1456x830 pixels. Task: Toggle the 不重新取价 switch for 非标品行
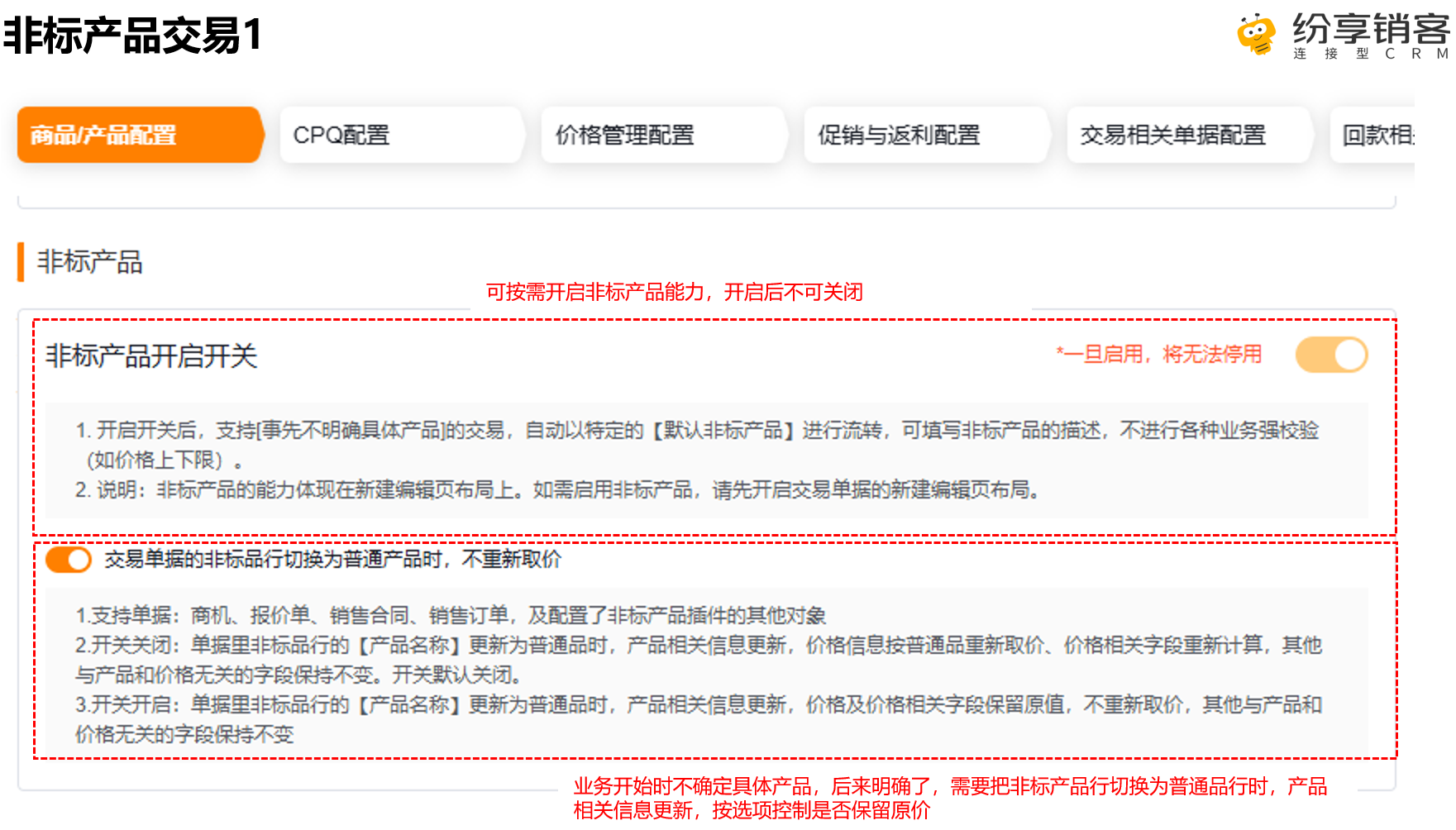68,560
